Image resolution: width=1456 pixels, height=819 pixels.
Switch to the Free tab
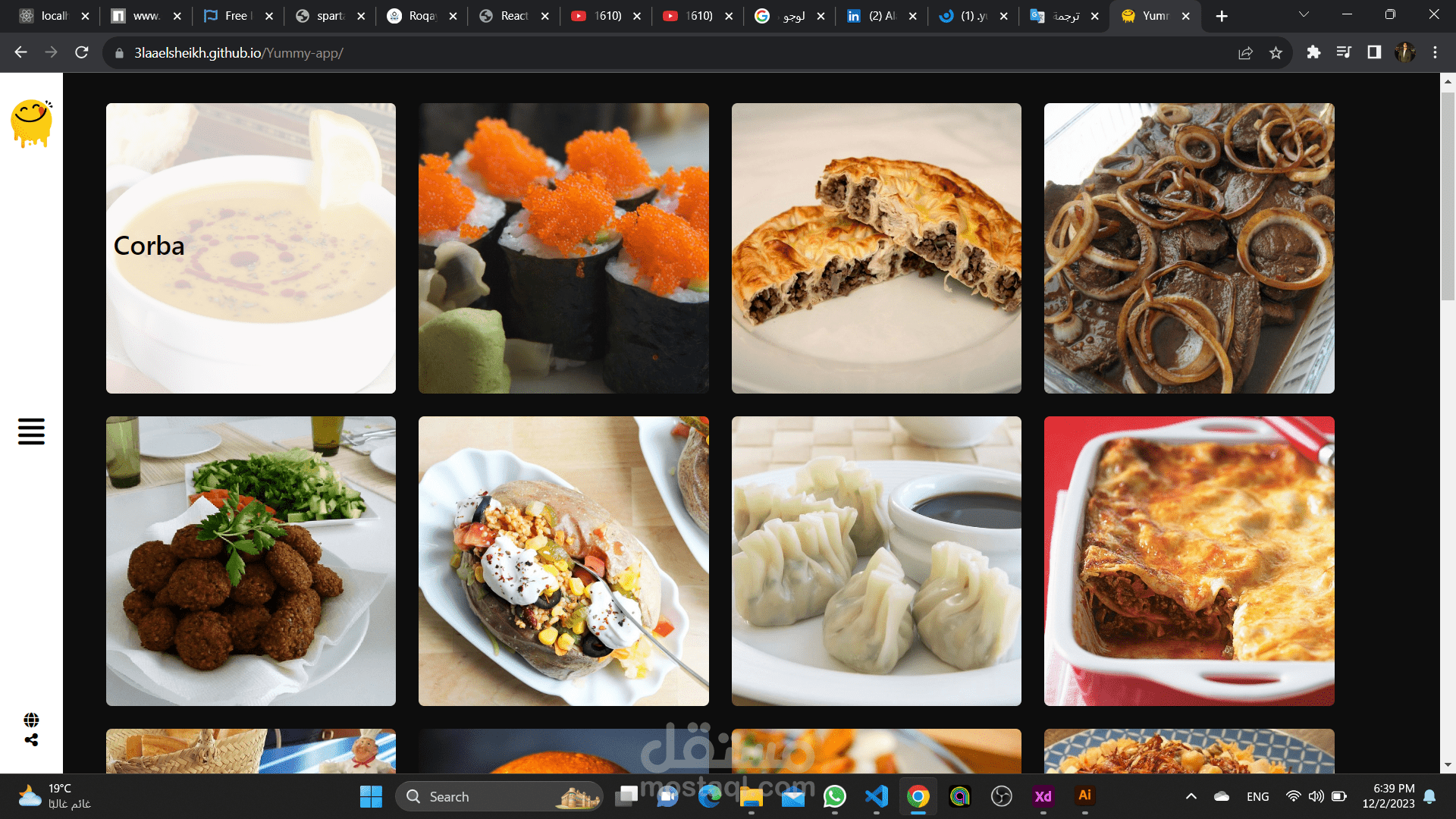click(237, 16)
